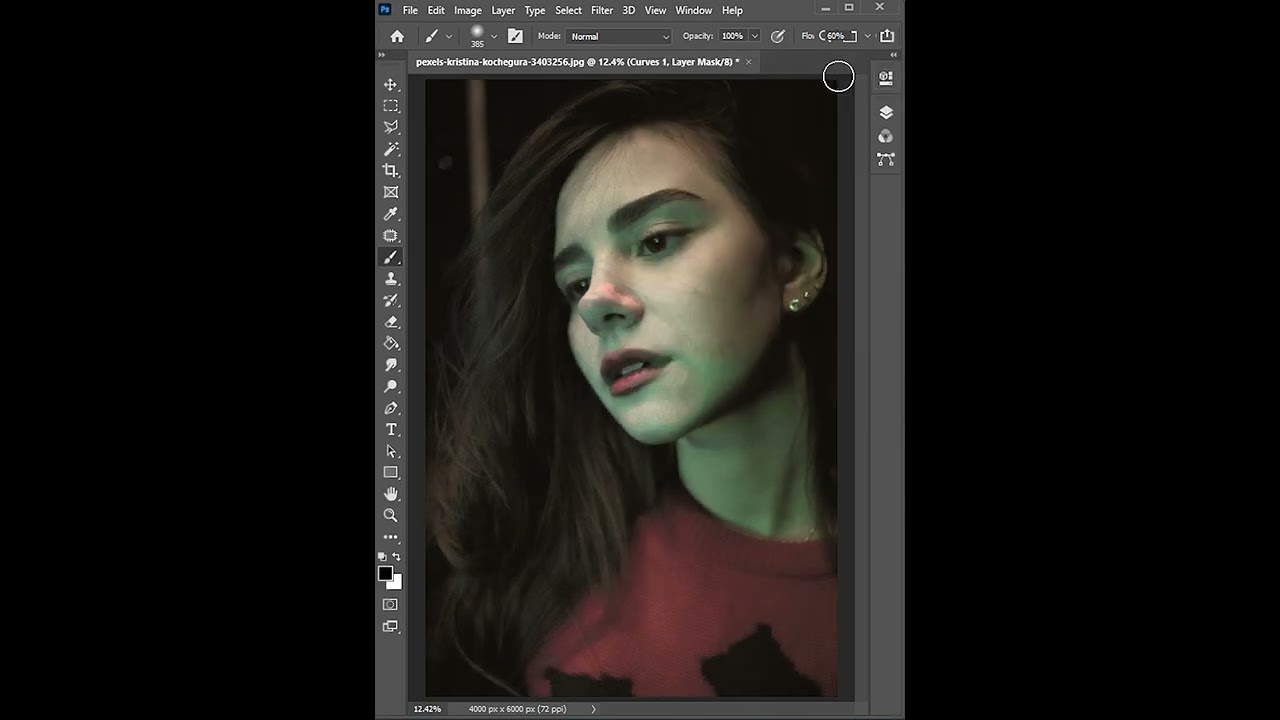The height and width of the screenshot is (720, 1280).
Task: Select the Zoom tool
Action: click(391, 515)
